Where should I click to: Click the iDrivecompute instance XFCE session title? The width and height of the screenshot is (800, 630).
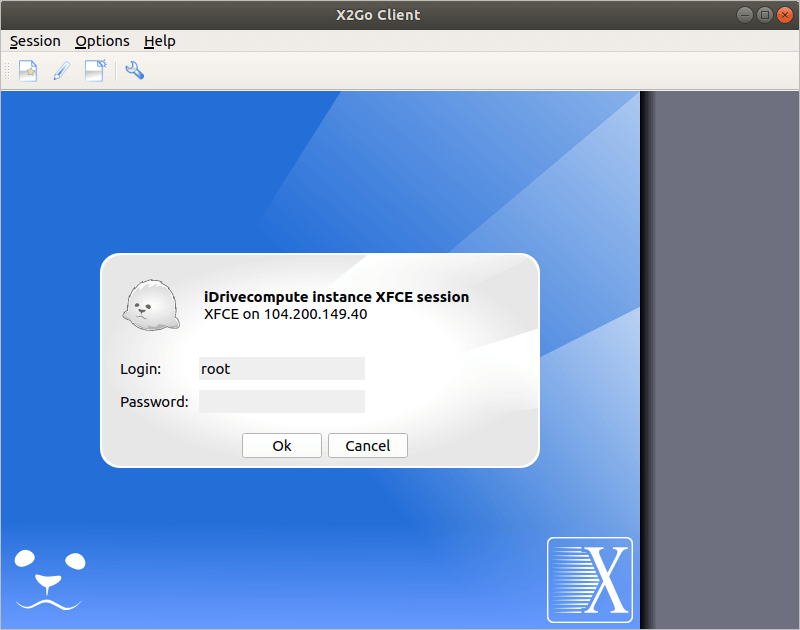coord(336,297)
